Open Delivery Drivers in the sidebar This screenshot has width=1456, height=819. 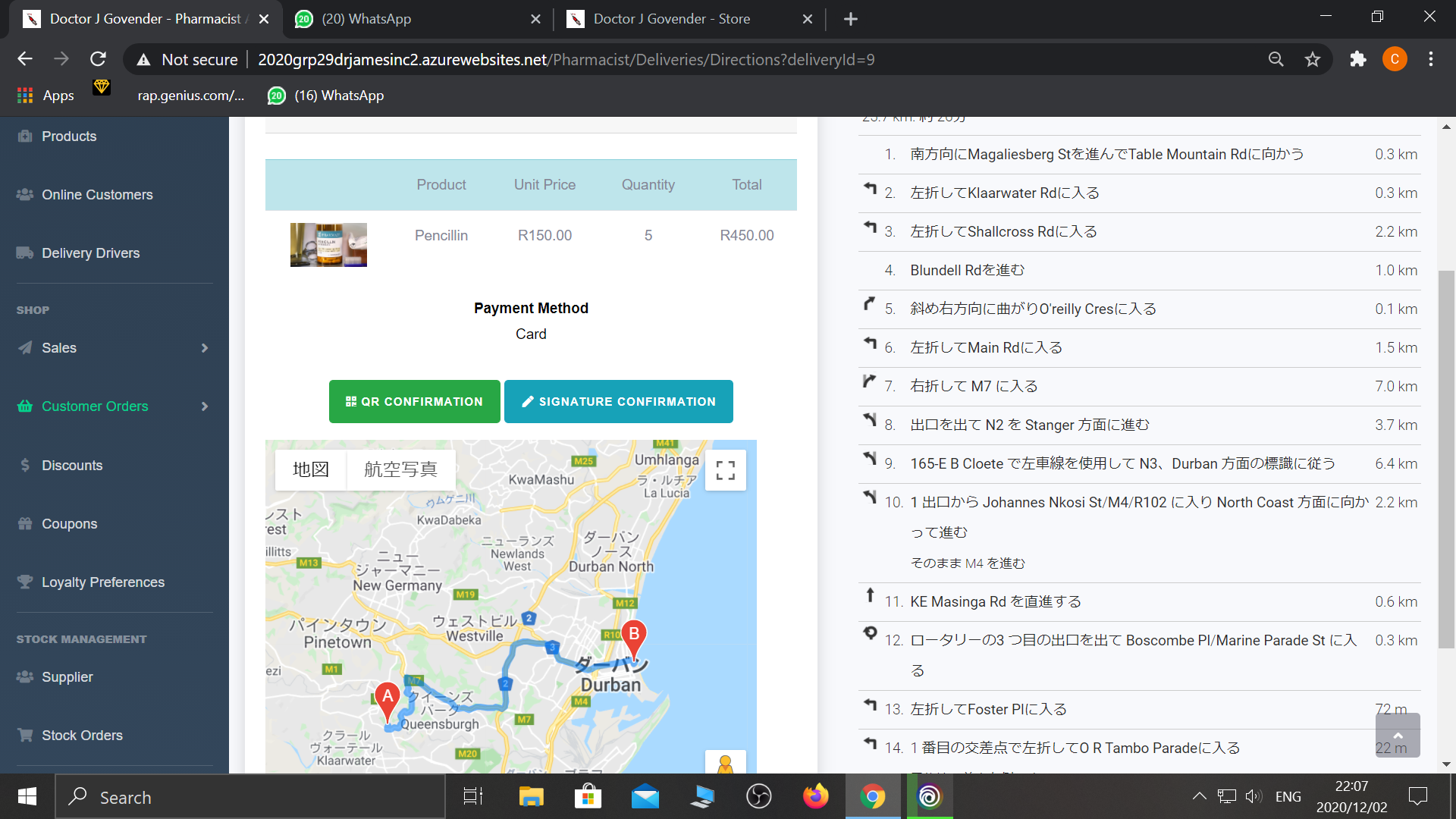point(90,253)
